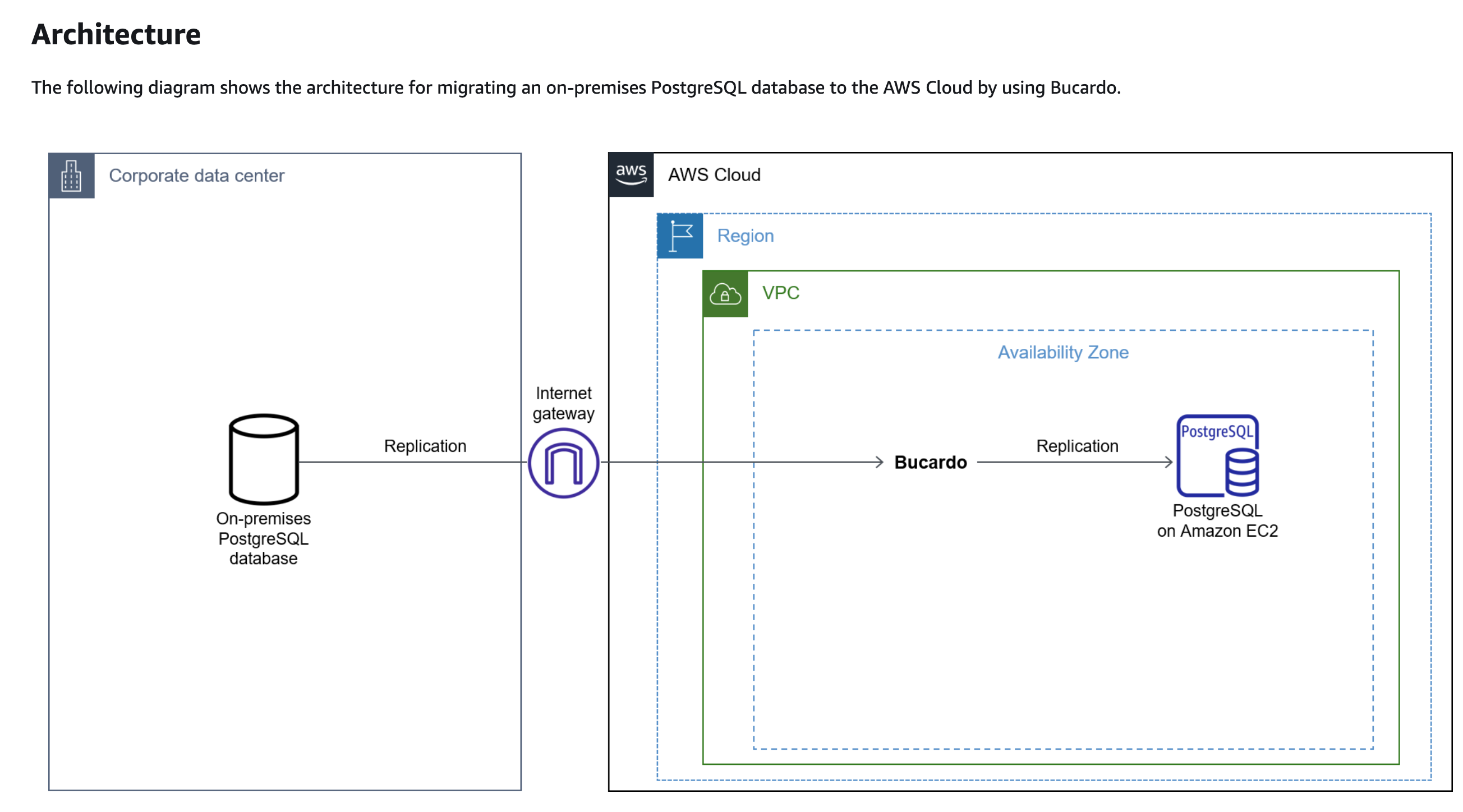This screenshot has height=812, width=1463.
Task: Click the VPC label text
Action: 780,293
